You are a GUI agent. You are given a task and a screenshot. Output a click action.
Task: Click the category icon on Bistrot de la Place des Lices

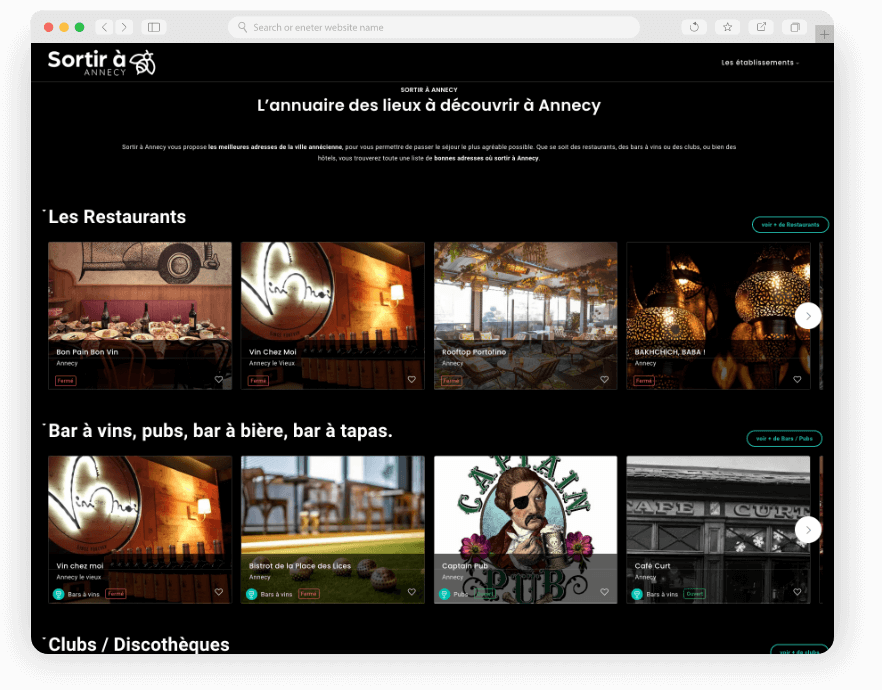251,594
